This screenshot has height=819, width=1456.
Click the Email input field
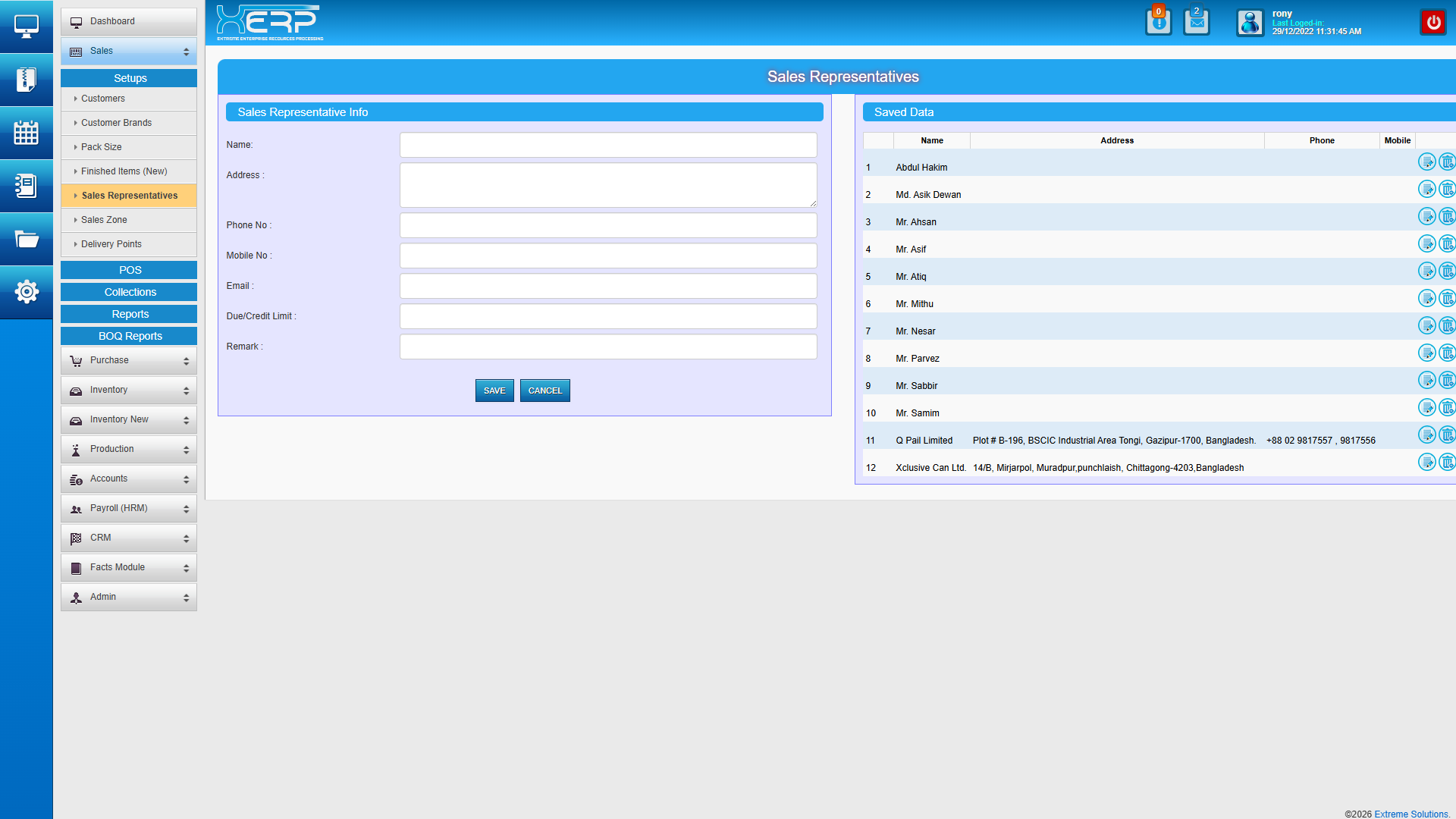[x=607, y=286]
